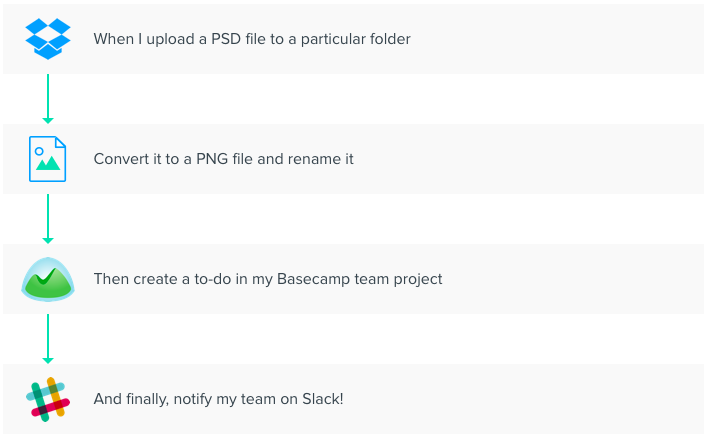704x448 pixels.
Task: Click the Basecamp logo icon
Action: tap(48, 279)
